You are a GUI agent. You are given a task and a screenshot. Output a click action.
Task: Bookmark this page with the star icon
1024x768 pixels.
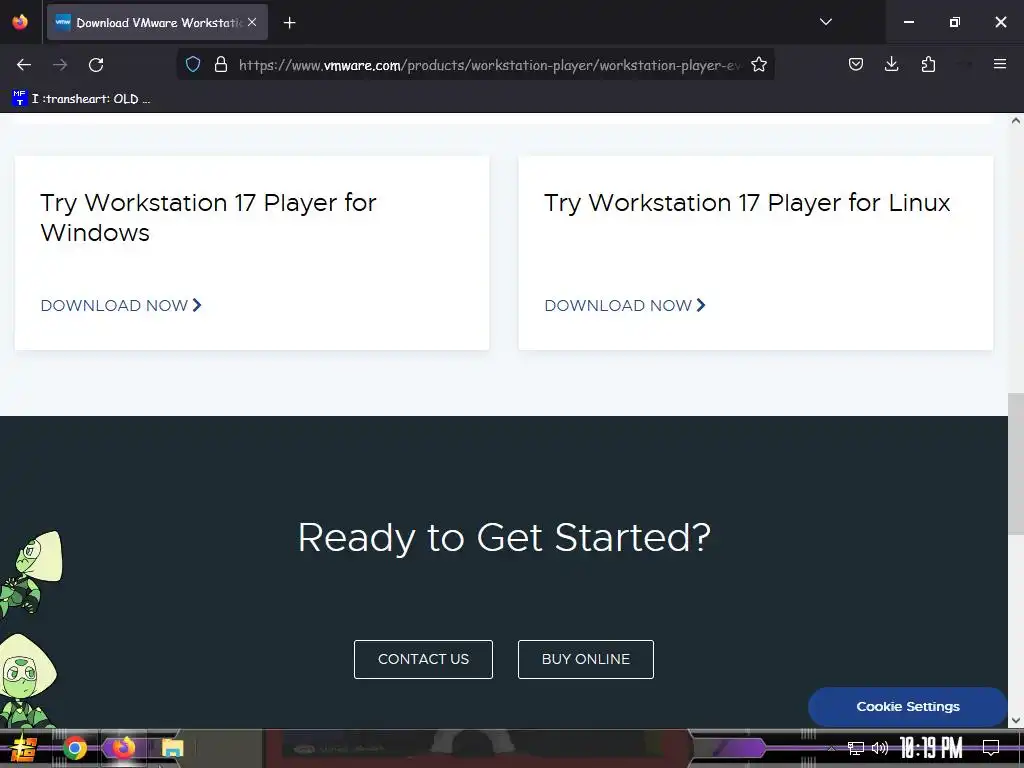point(758,64)
